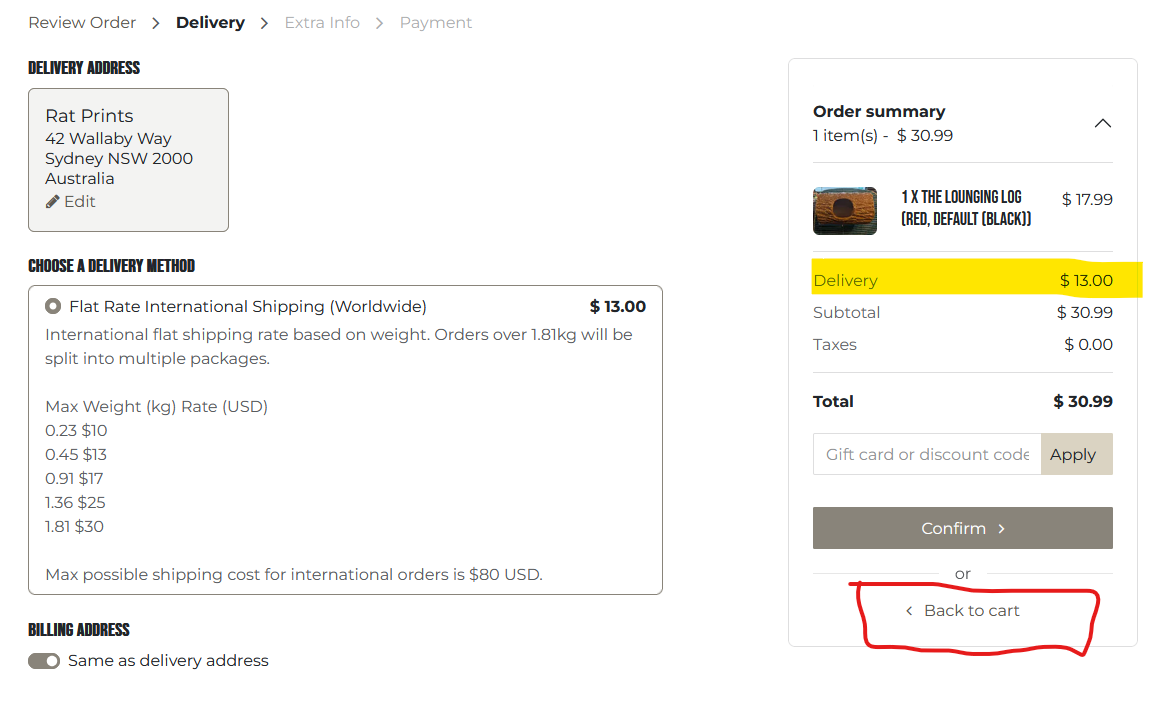Click the Order summary heading

pos(879,111)
